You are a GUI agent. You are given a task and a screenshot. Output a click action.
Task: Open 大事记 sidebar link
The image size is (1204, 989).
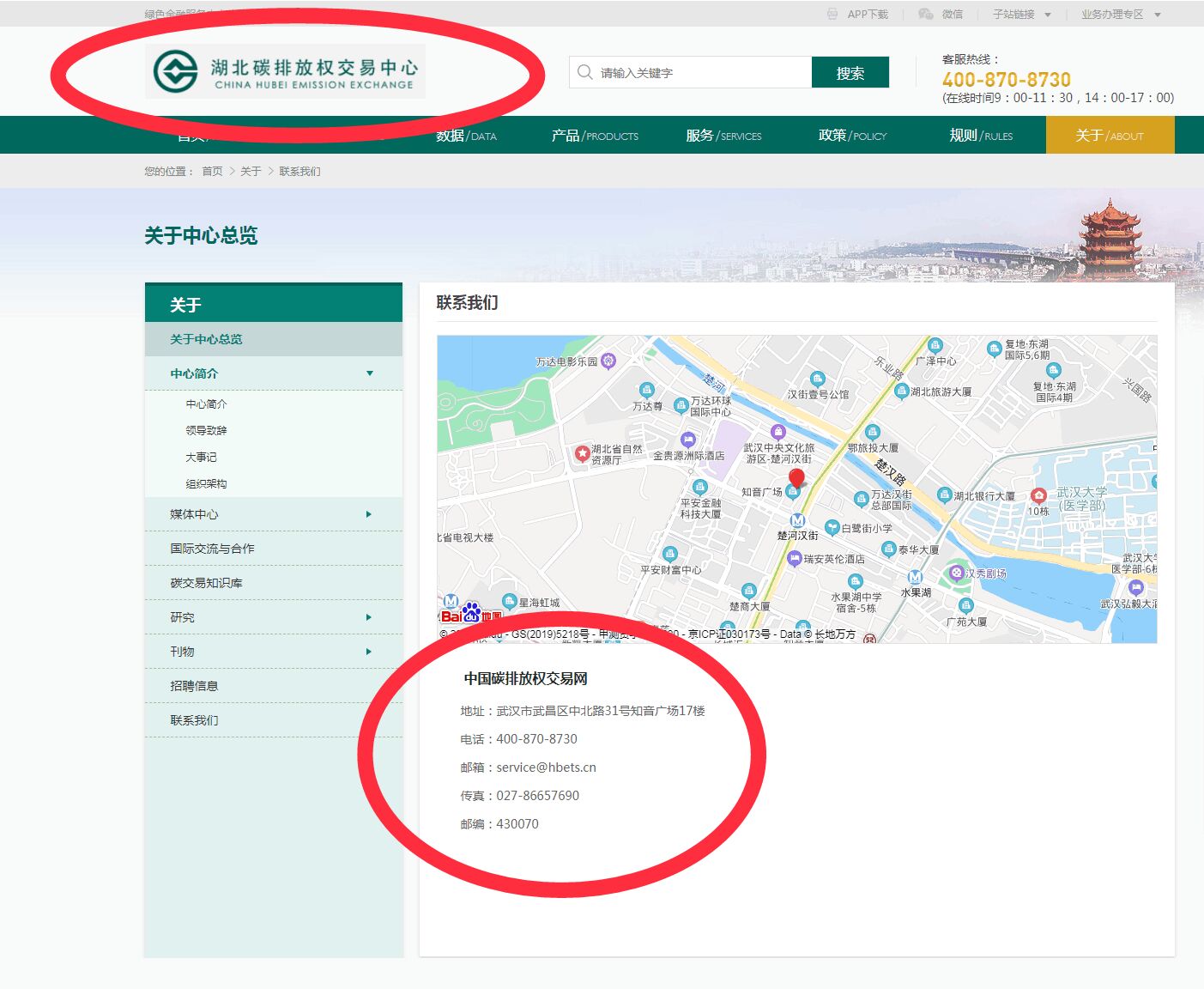201,457
